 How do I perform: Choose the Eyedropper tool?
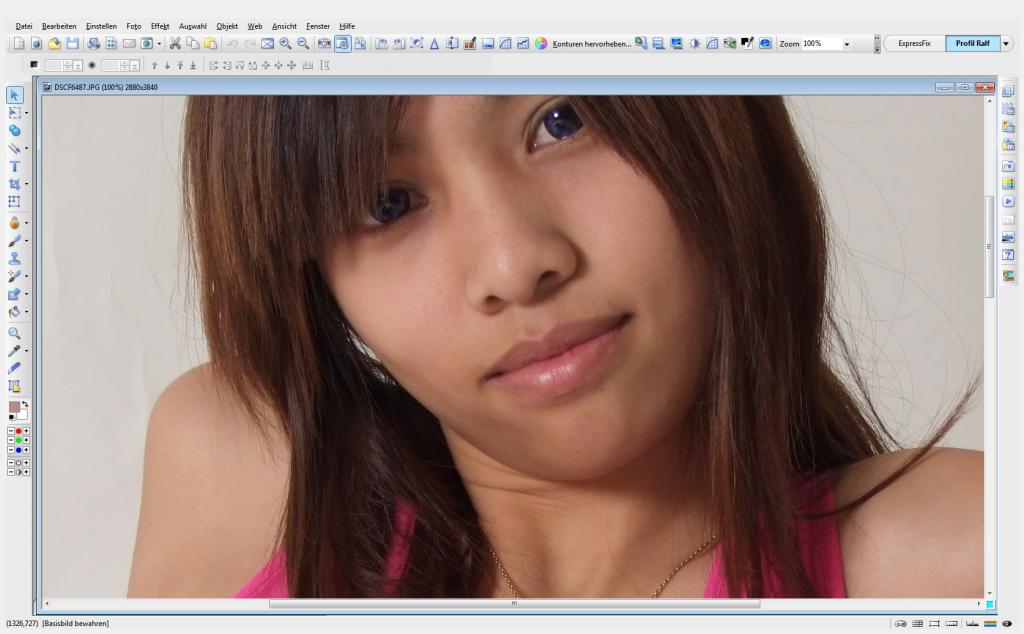(14, 351)
